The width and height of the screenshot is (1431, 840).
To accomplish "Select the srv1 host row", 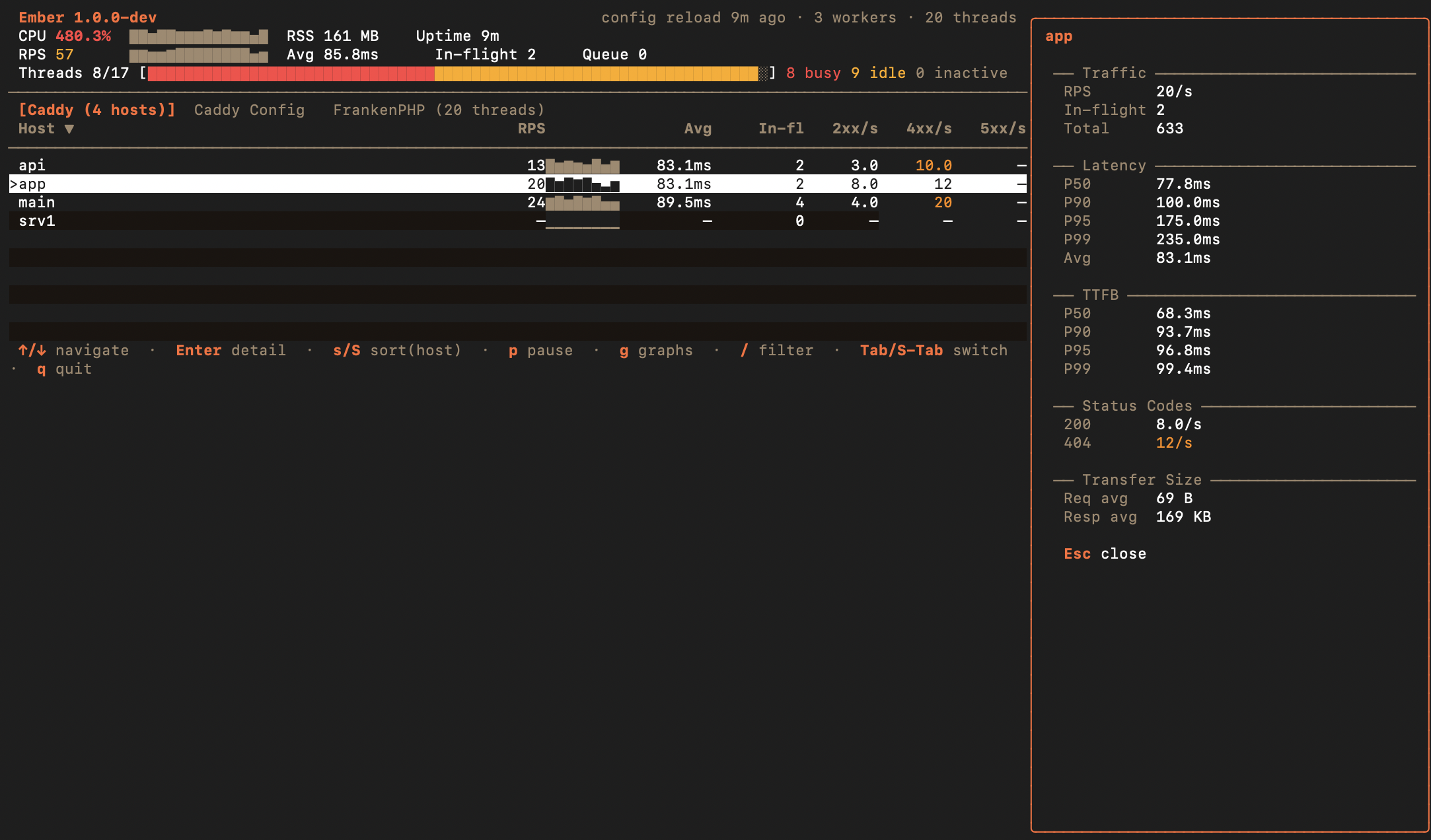I will coord(36,221).
